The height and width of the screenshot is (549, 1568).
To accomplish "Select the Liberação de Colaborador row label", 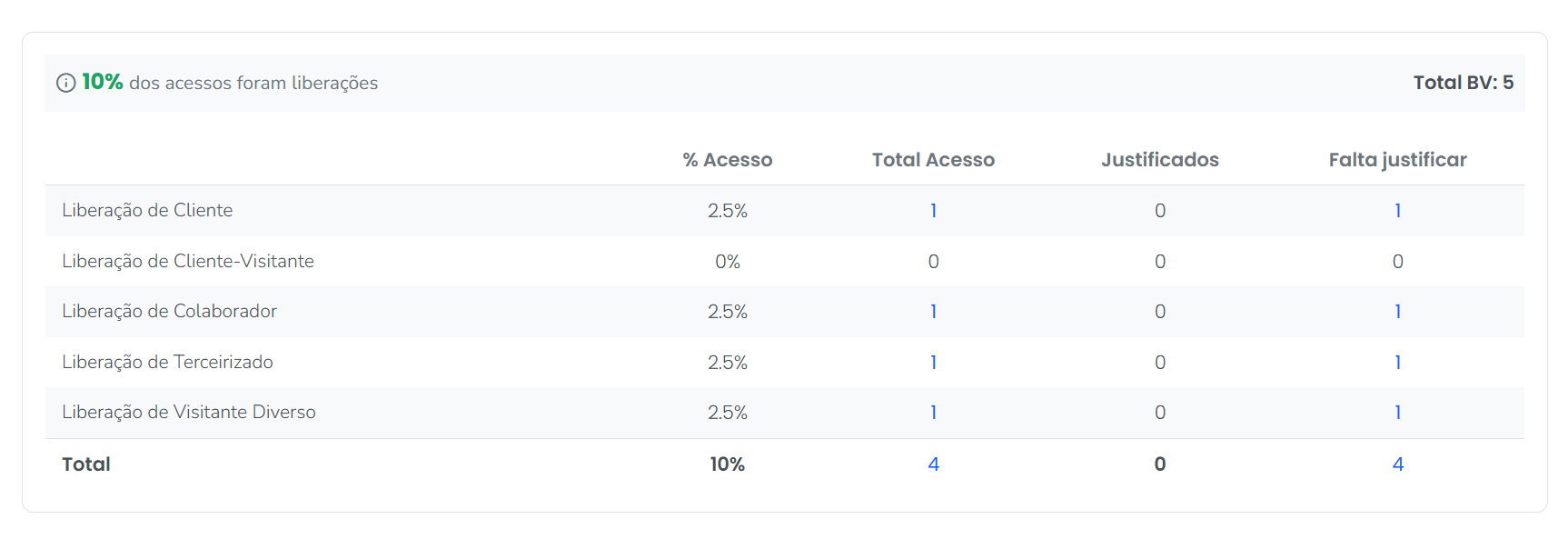I will [169, 312].
